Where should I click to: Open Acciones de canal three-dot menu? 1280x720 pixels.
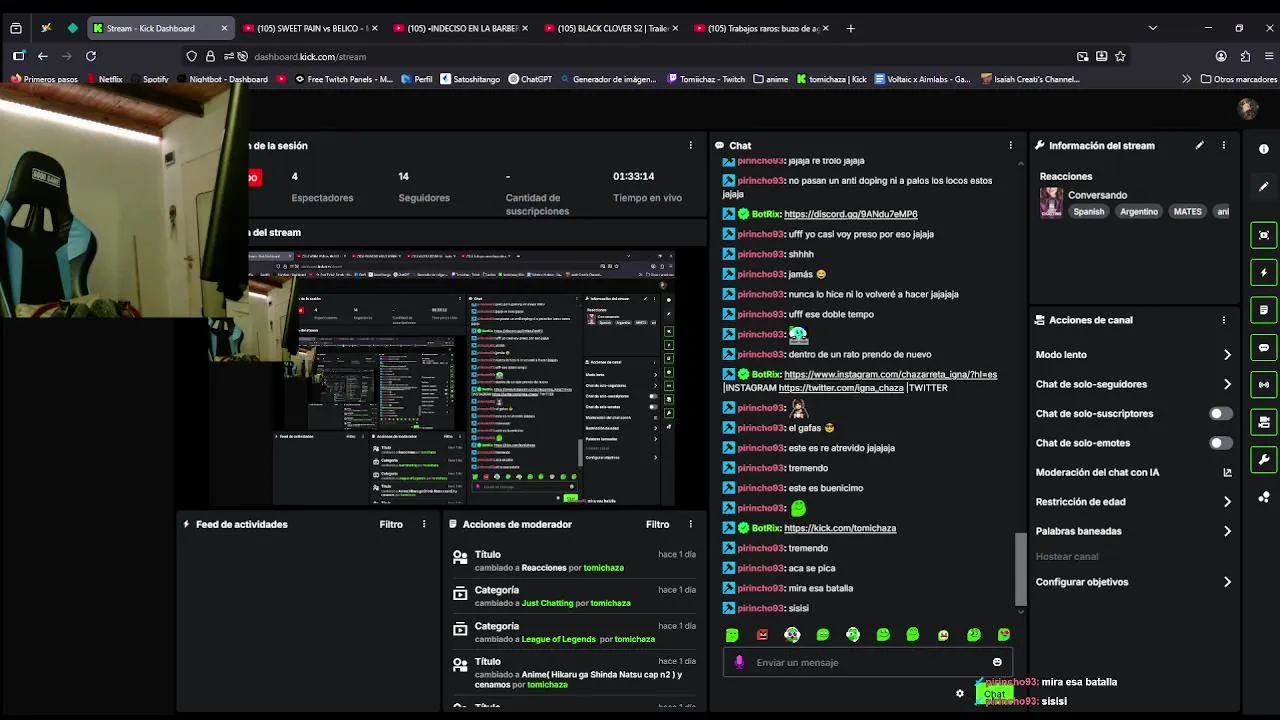pos(1223,320)
